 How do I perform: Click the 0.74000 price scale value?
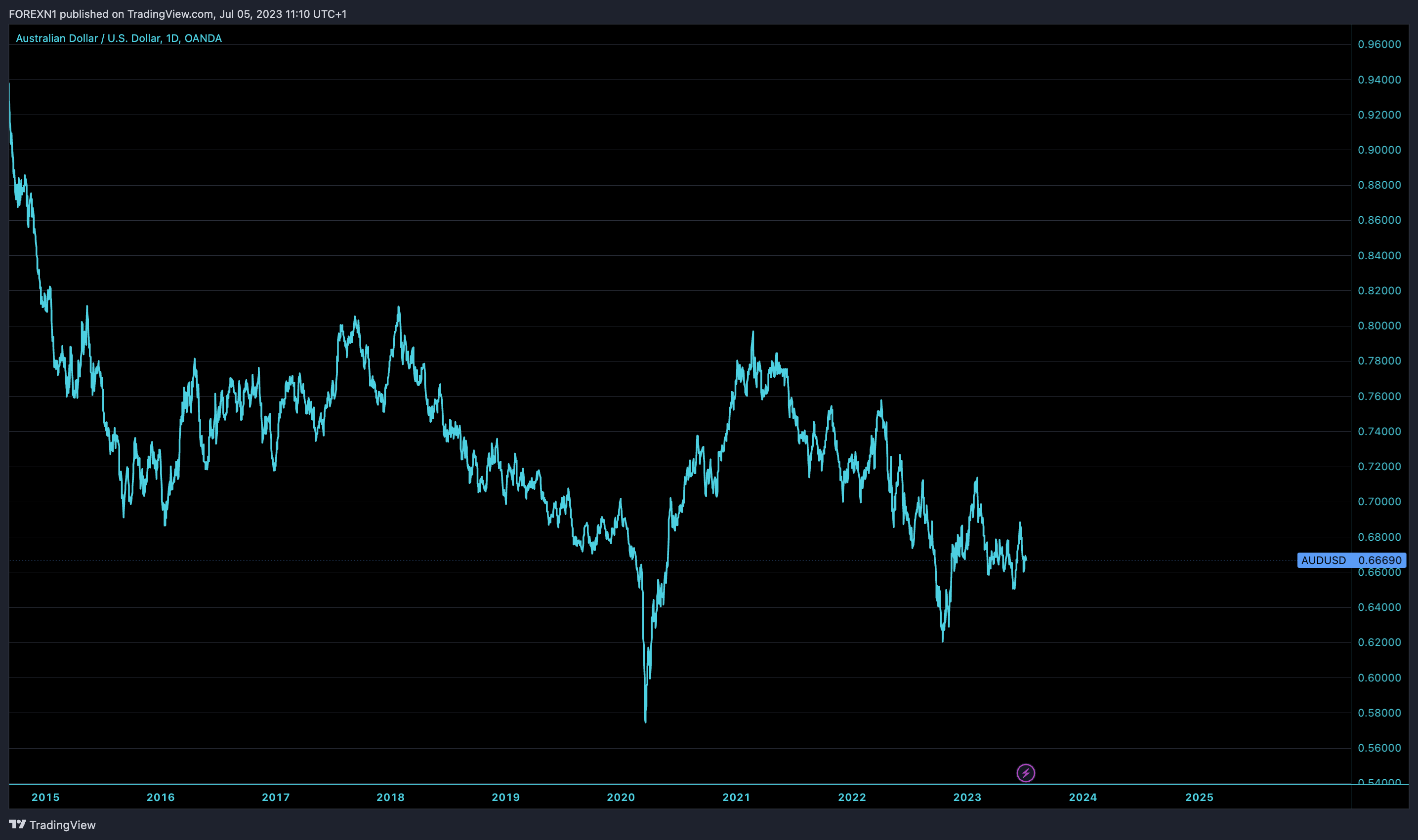tap(1379, 431)
